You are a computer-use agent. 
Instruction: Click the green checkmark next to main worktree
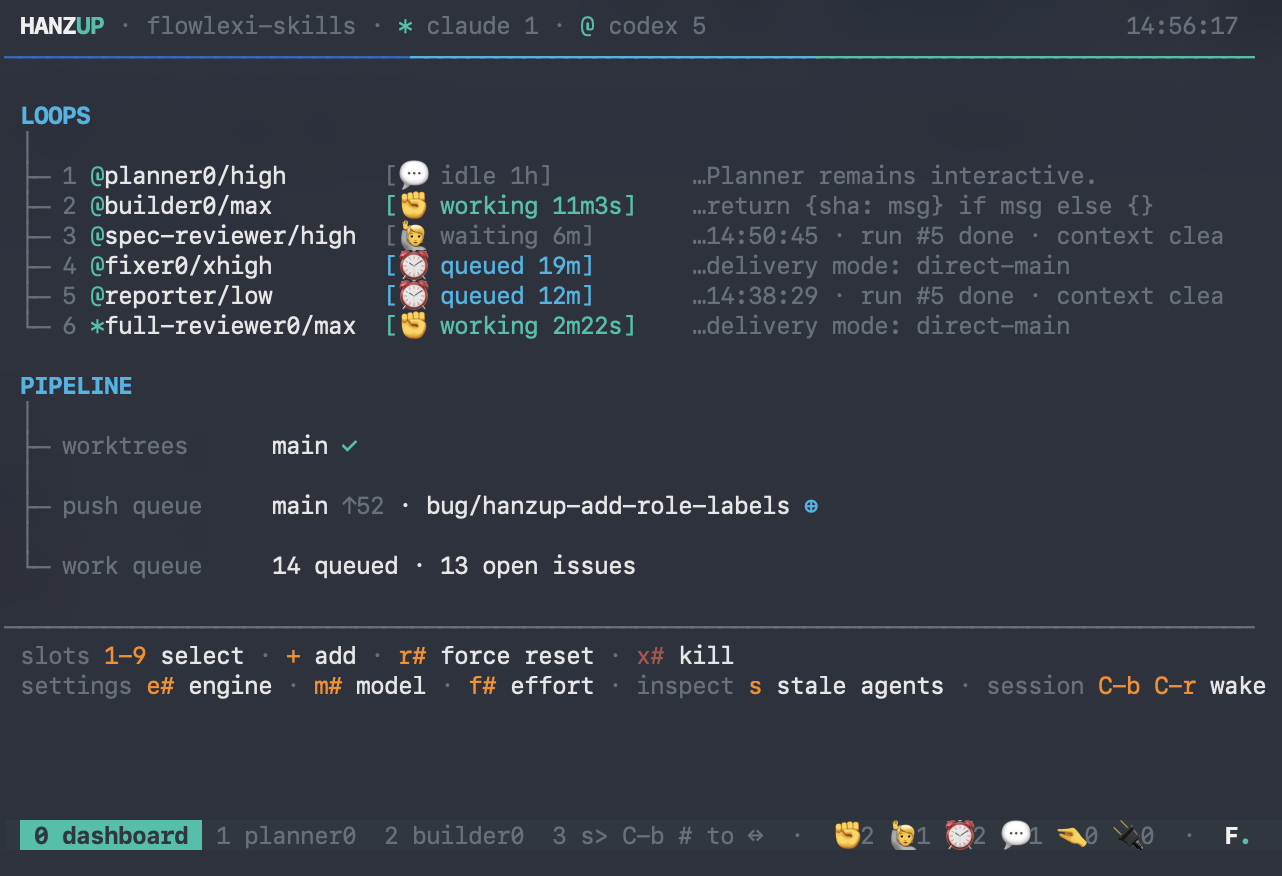(x=349, y=446)
